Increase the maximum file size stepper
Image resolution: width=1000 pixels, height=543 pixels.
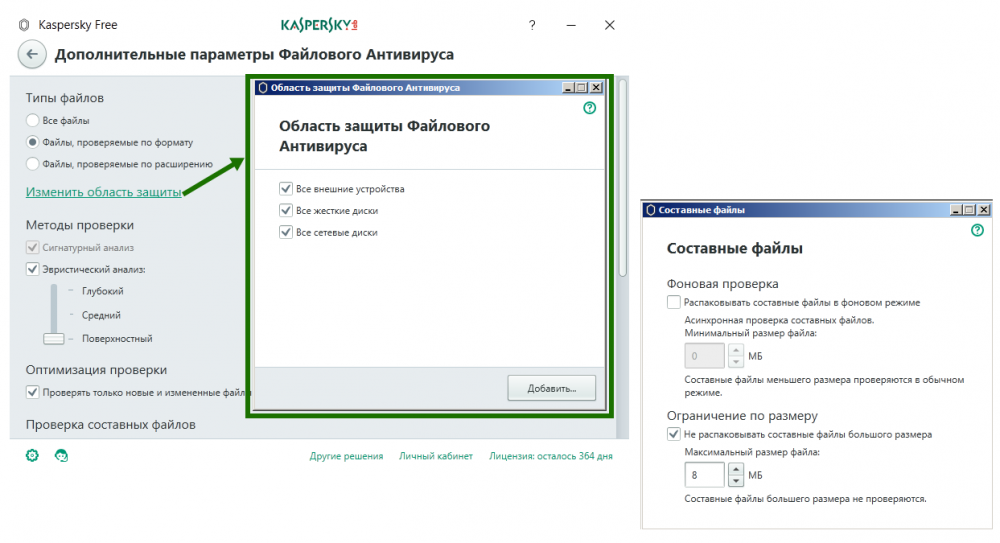click(x=736, y=469)
